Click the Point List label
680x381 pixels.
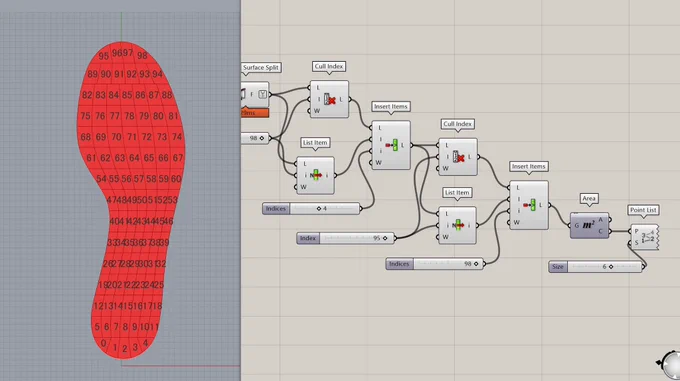643,210
